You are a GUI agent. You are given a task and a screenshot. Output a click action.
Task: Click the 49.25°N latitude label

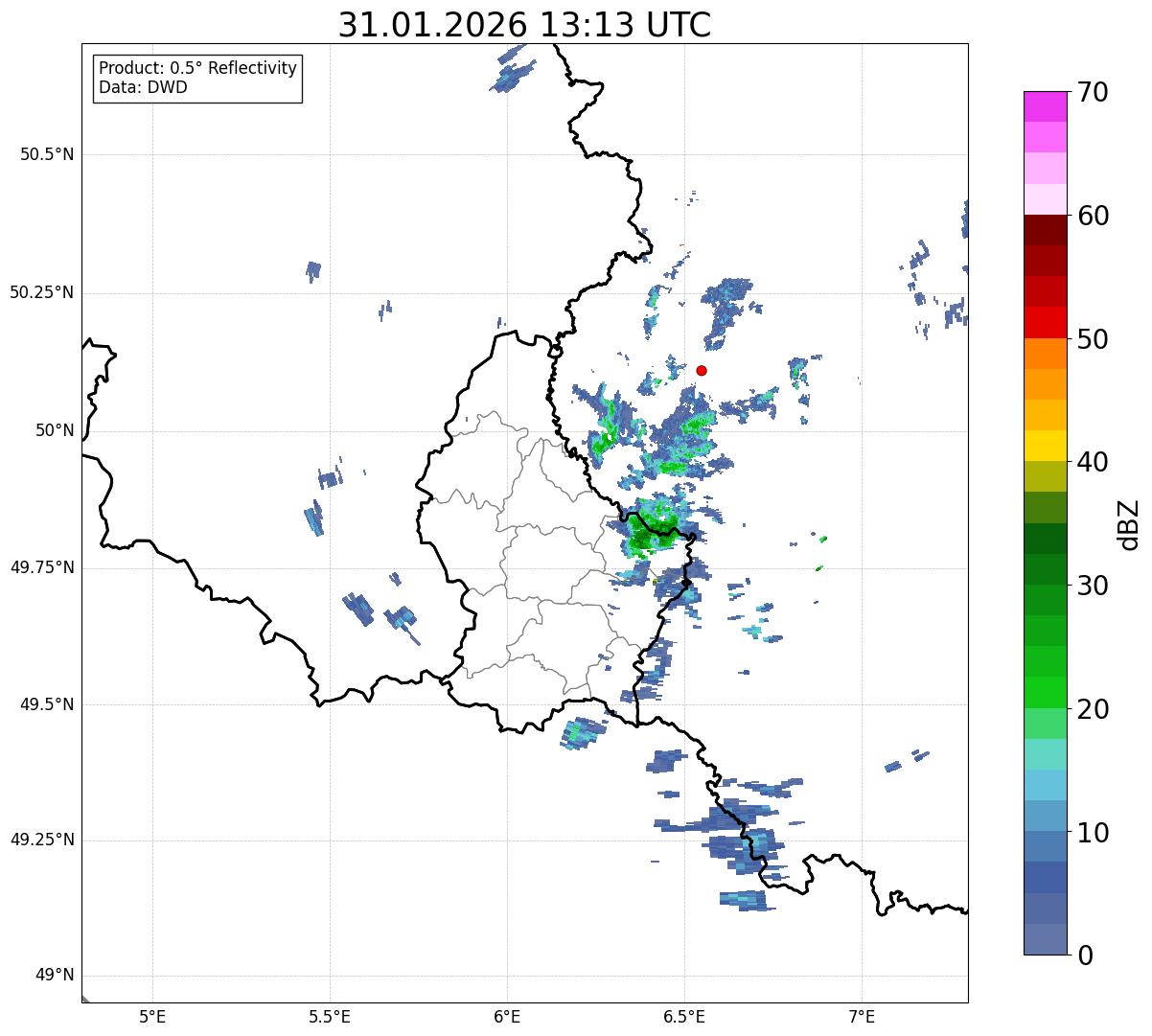click(41, 840)
